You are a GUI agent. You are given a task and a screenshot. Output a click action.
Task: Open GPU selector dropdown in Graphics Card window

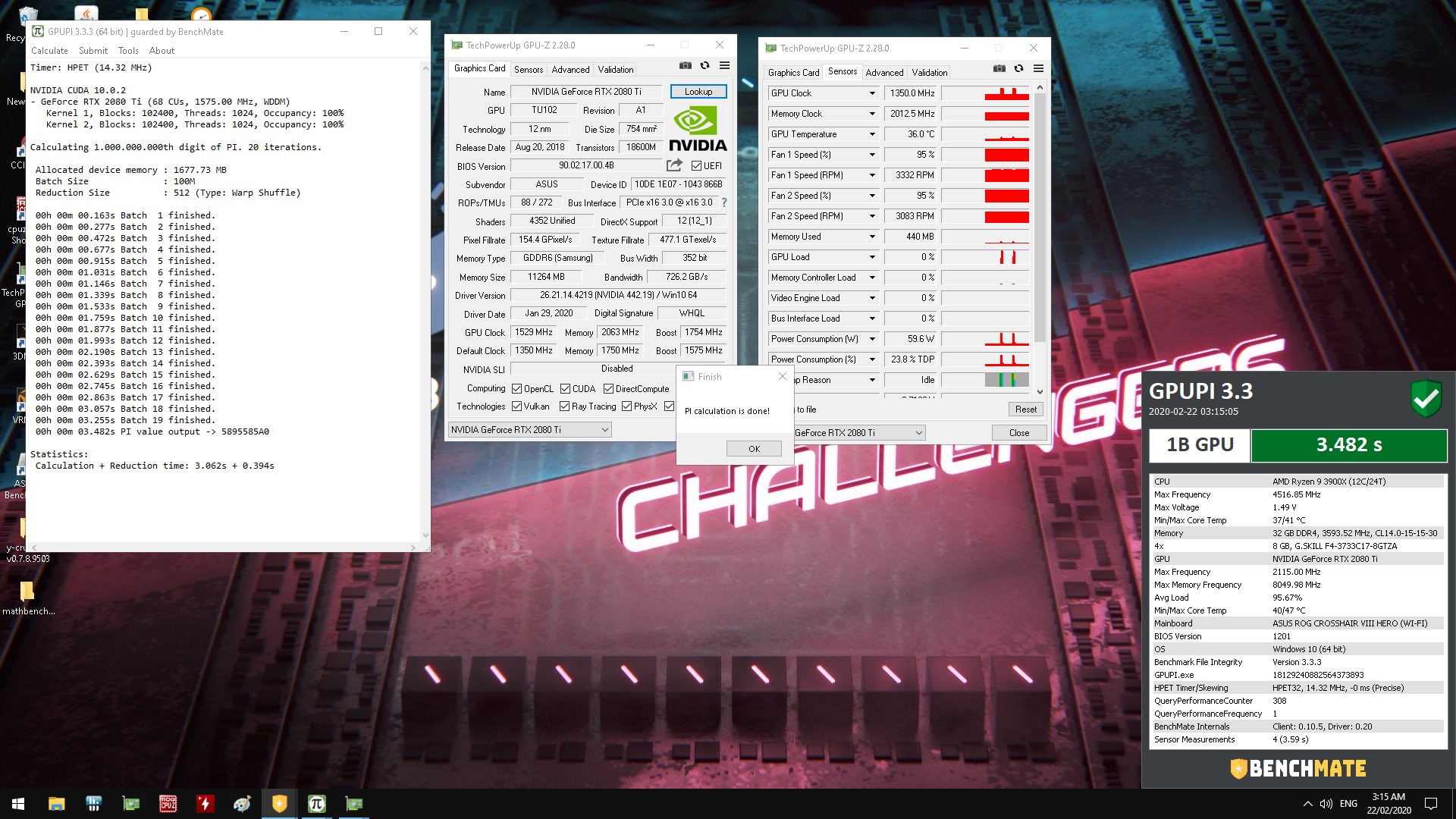tap(530, 430)
